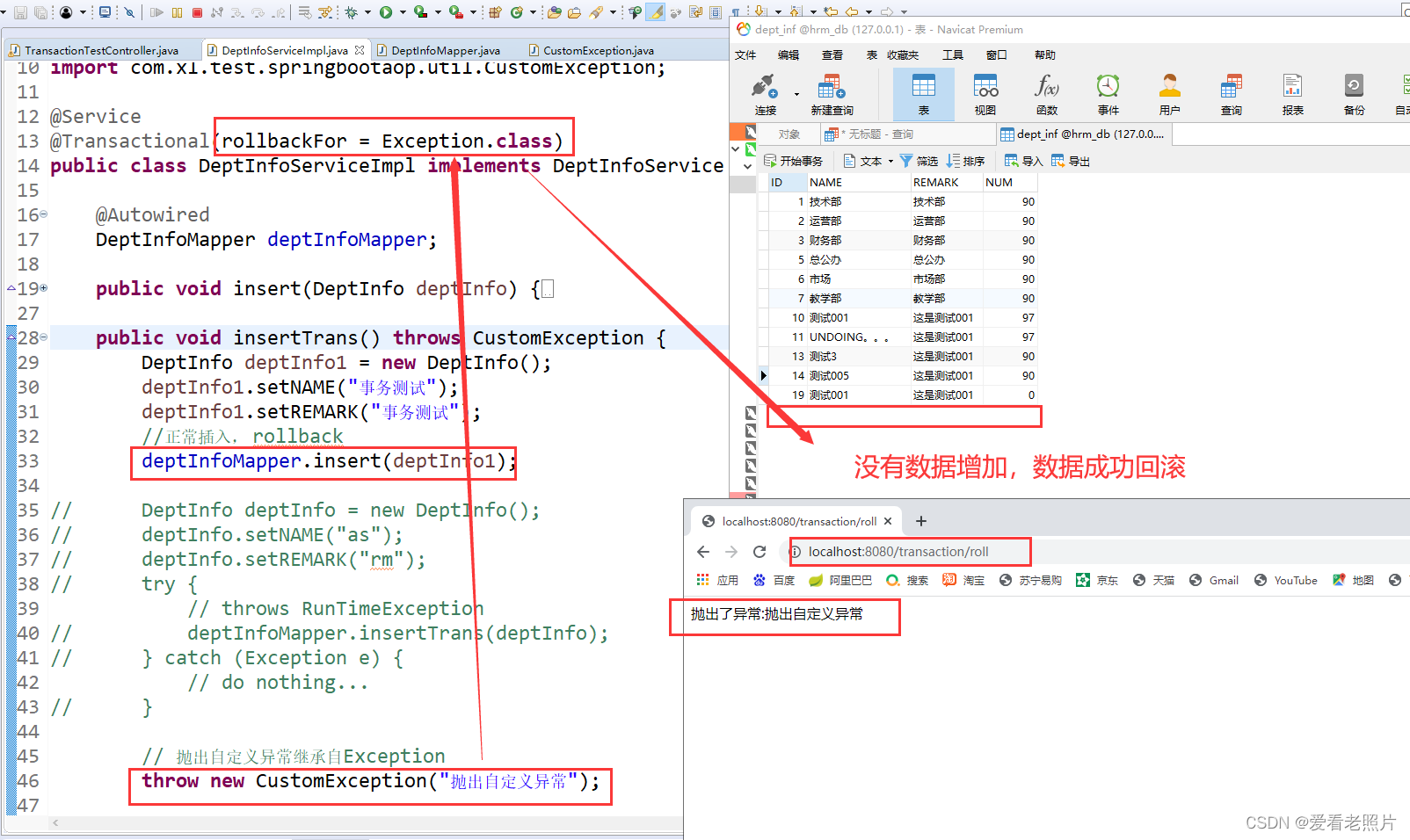Switch to Navicat 对象 (Objects) tab
Image resolution: width=1410 pixels, height=840 pixels.
(x=789, y=134)
